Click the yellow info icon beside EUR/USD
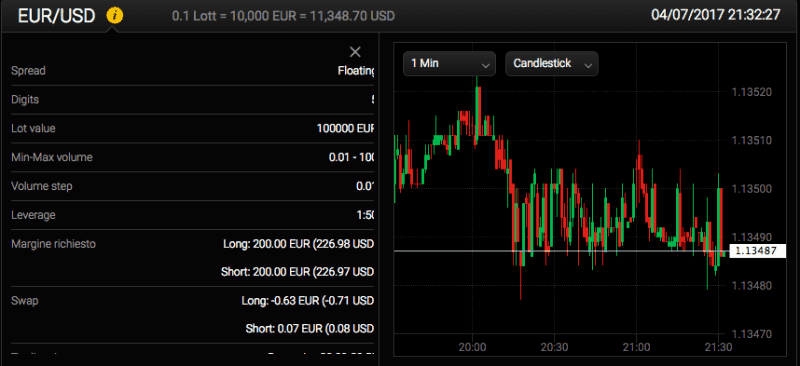 tap(114, 16)
